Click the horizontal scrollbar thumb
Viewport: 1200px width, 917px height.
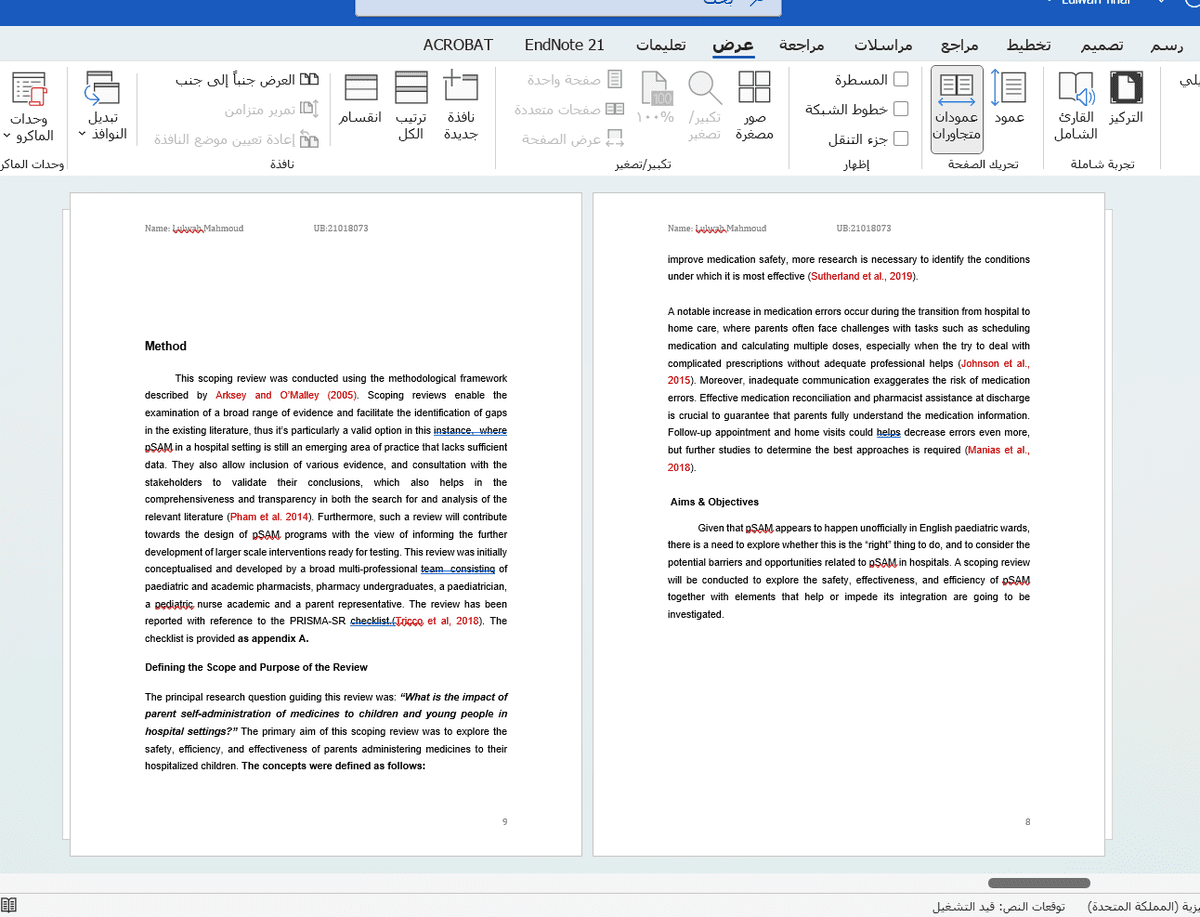pyautogui.click(x=1039, y=883)
